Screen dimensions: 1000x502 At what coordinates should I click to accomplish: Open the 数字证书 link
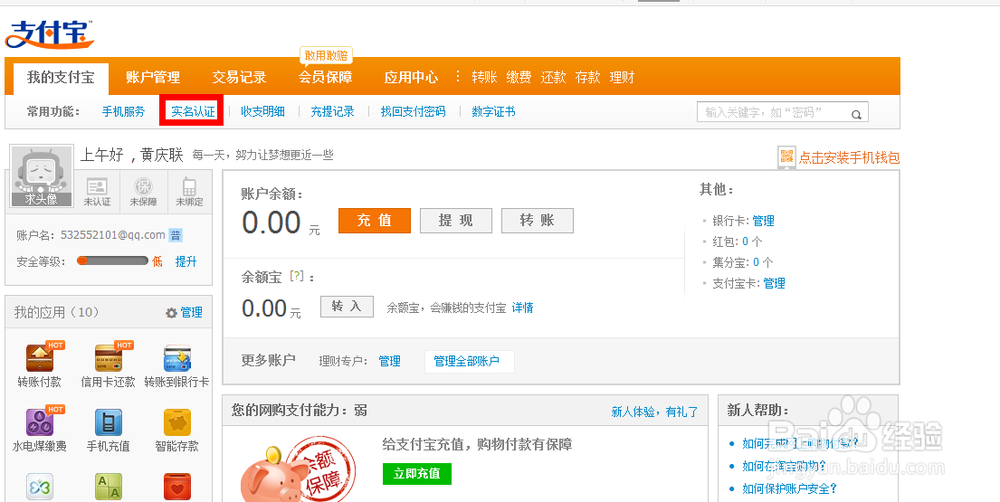pos(494,112)
